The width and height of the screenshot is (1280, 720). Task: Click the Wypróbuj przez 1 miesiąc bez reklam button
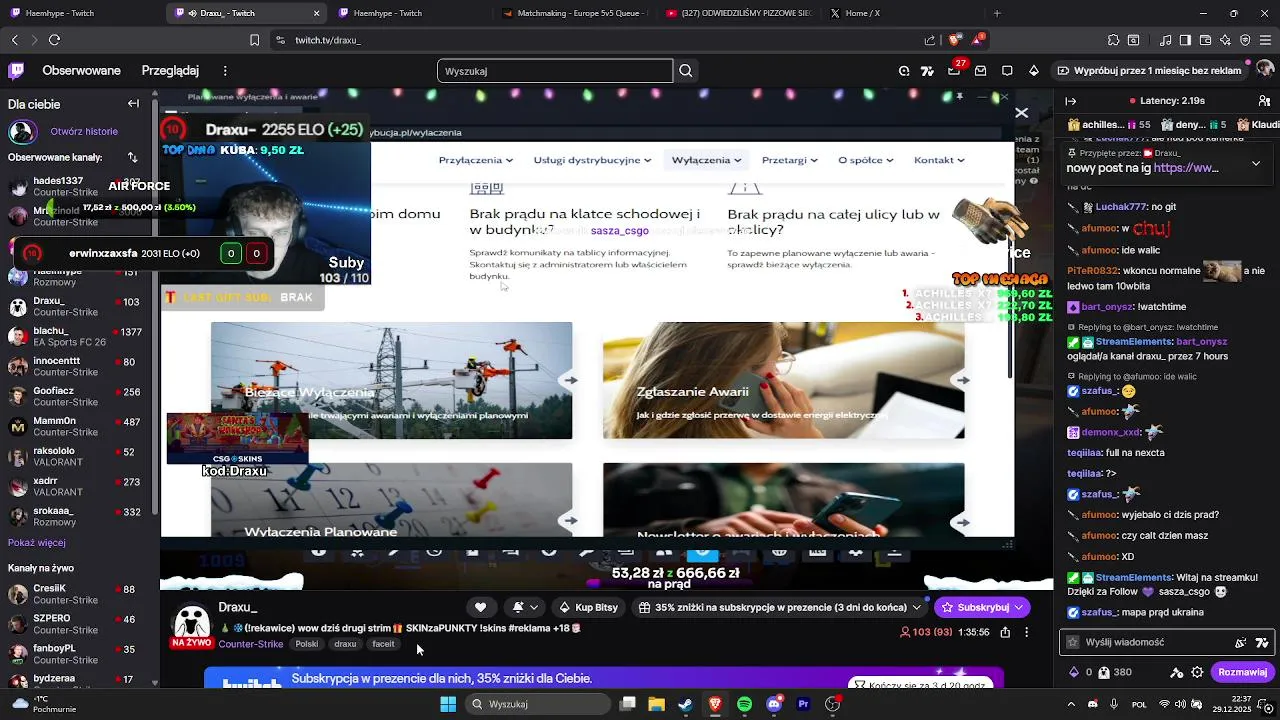(1150, 71)
